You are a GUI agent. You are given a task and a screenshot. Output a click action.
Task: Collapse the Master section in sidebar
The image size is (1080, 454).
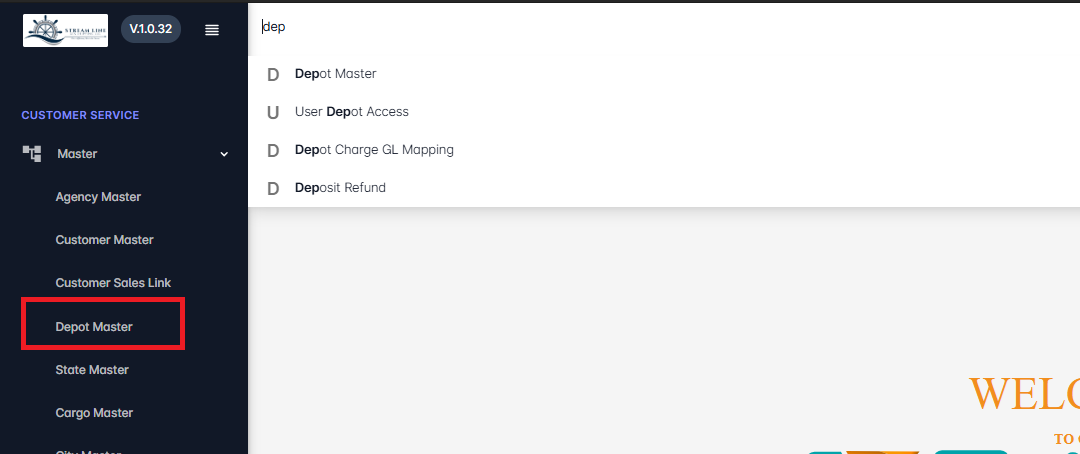click(x=125, y=154)
